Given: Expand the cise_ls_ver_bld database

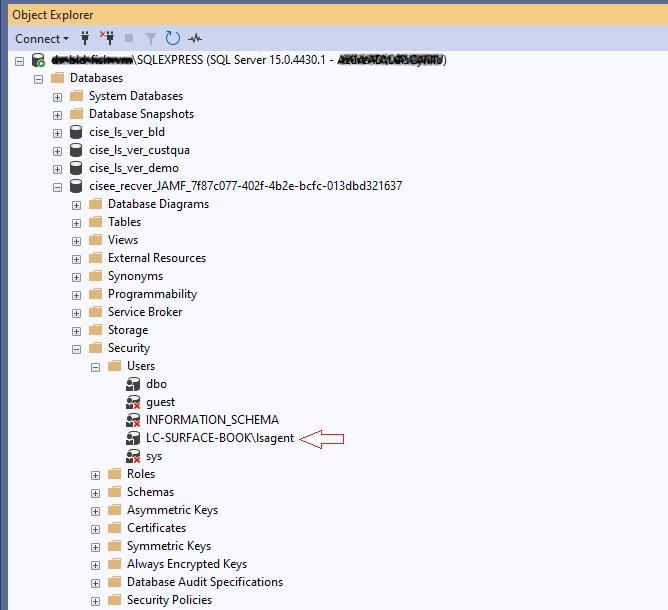Looking at the screenshot, I should [x=58, y=133].
